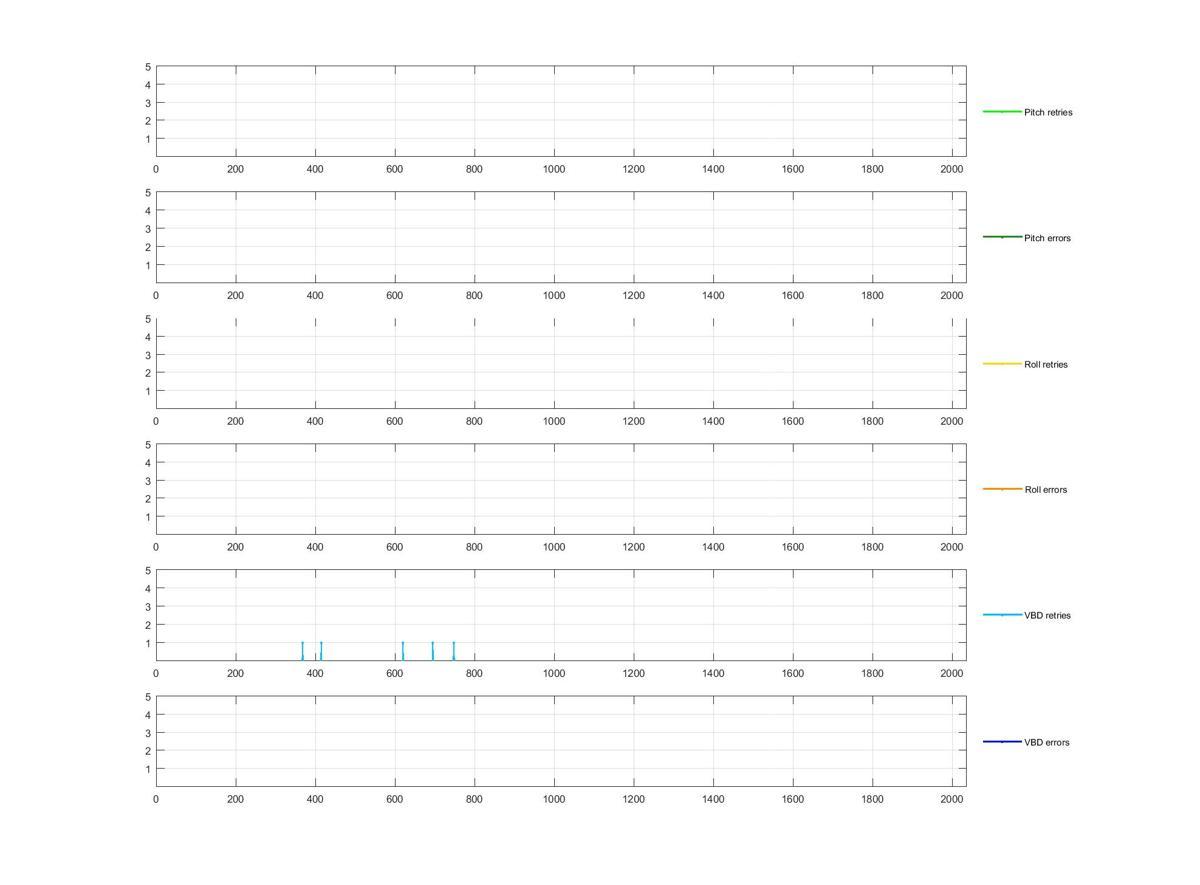The width and height of the screenshot is (1200, 885).
Task: Click the VBD retries spike near 695
Action: coord(433,651)
